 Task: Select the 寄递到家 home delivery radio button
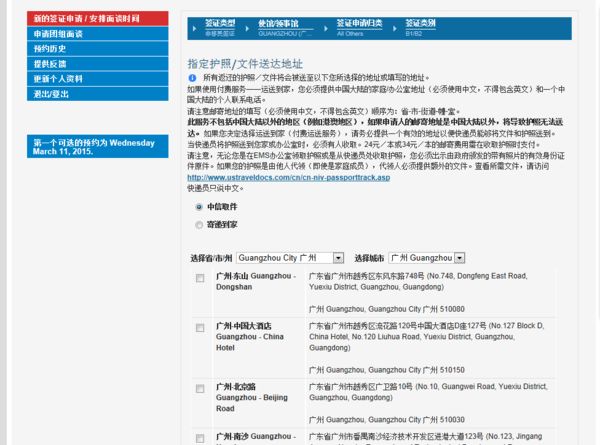pos(199,225)
